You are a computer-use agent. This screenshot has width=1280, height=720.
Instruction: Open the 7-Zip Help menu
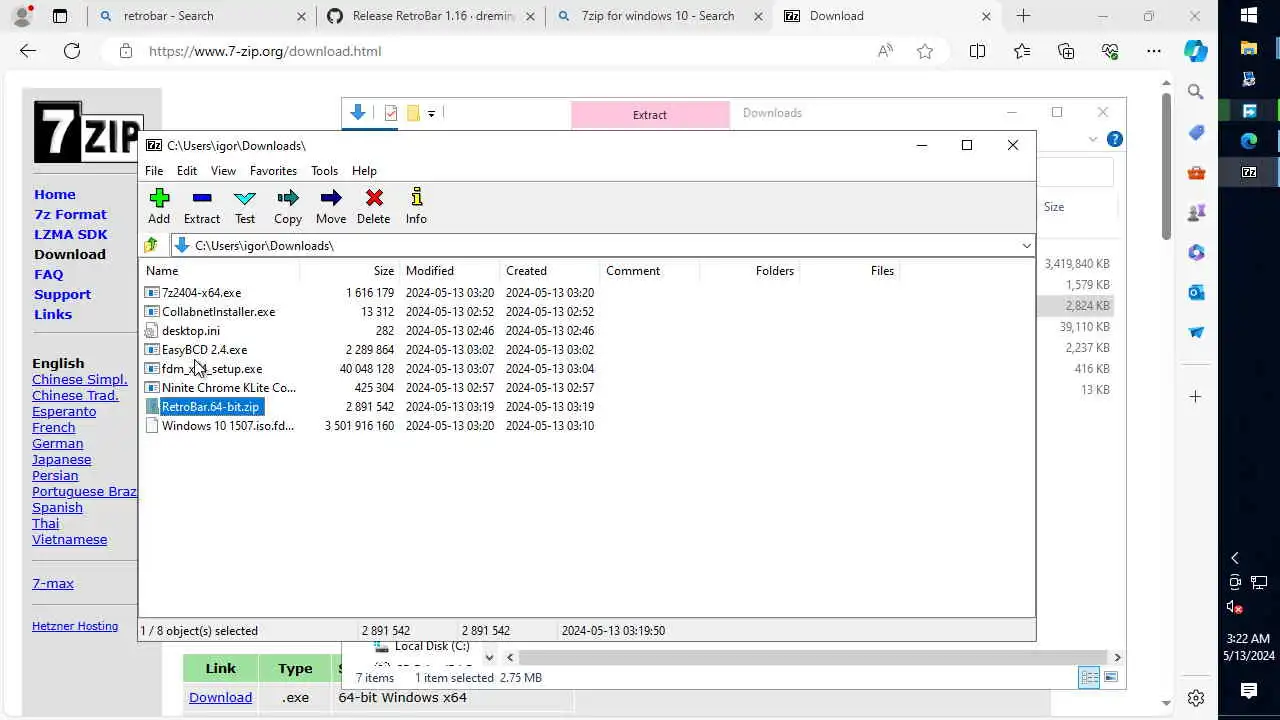pos(364,171)
